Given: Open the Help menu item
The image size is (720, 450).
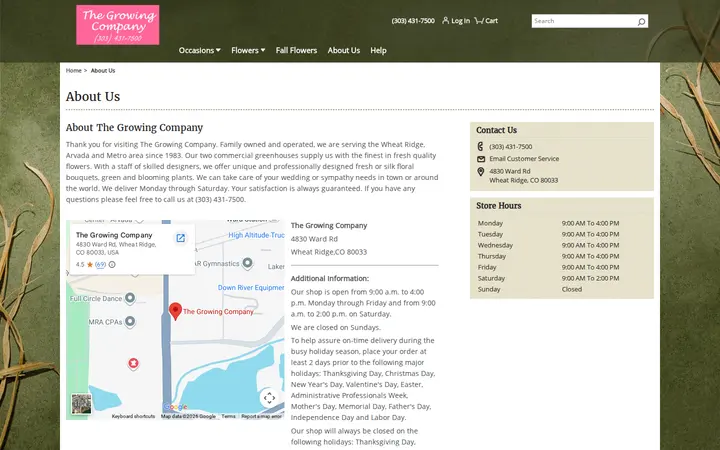Looking at the screenshot, I should (x=378, y=51).
